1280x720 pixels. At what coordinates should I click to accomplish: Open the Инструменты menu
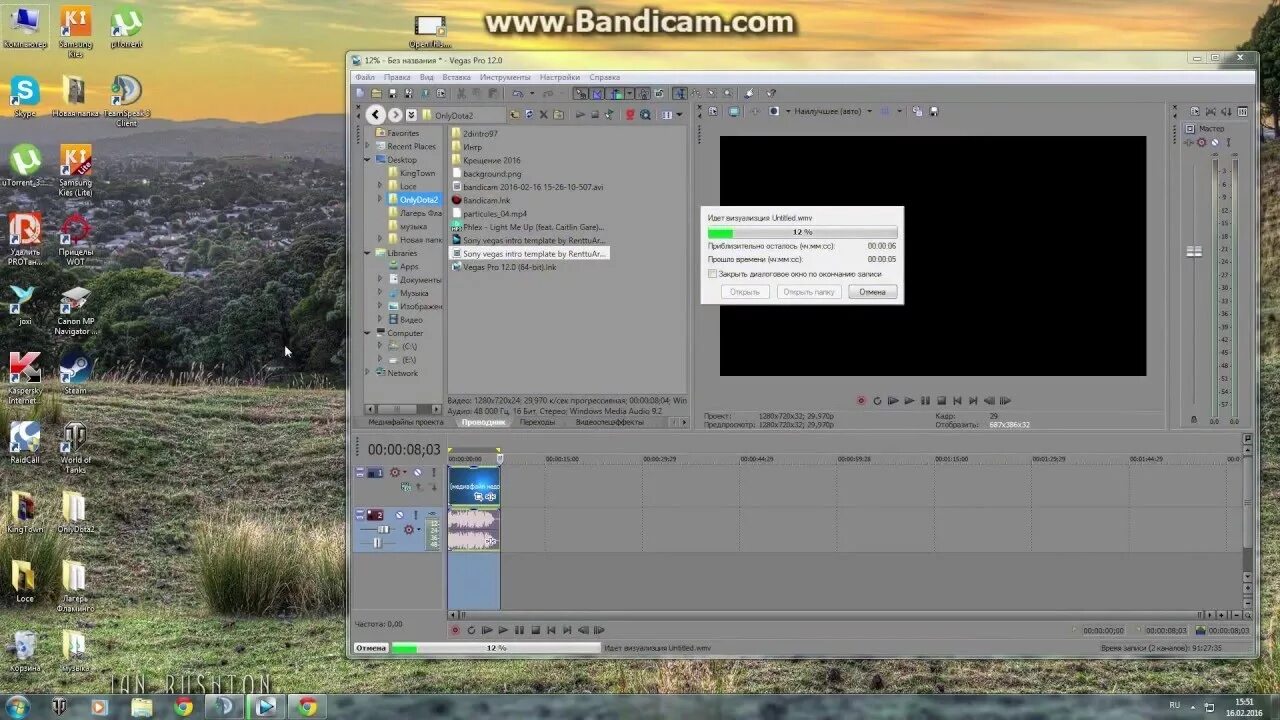(505, 77)
